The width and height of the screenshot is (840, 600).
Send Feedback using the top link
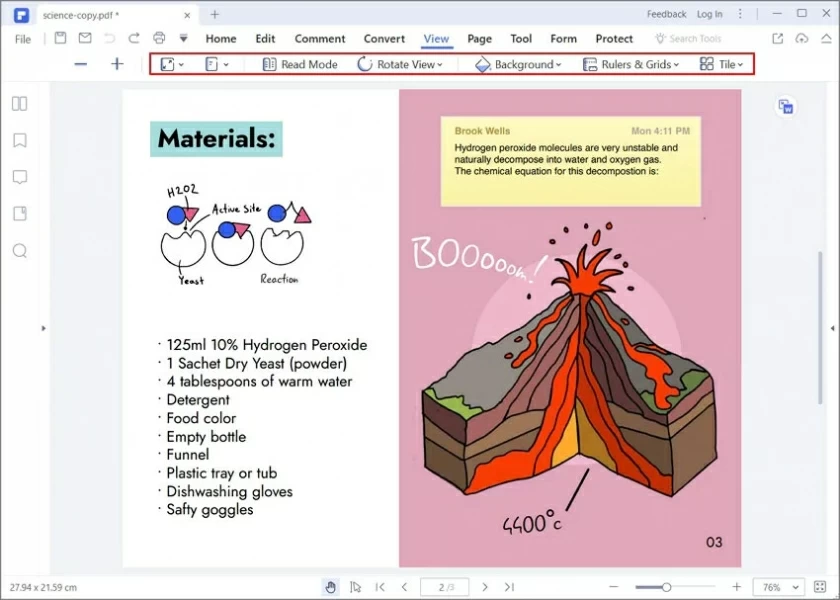coord(668,14)
